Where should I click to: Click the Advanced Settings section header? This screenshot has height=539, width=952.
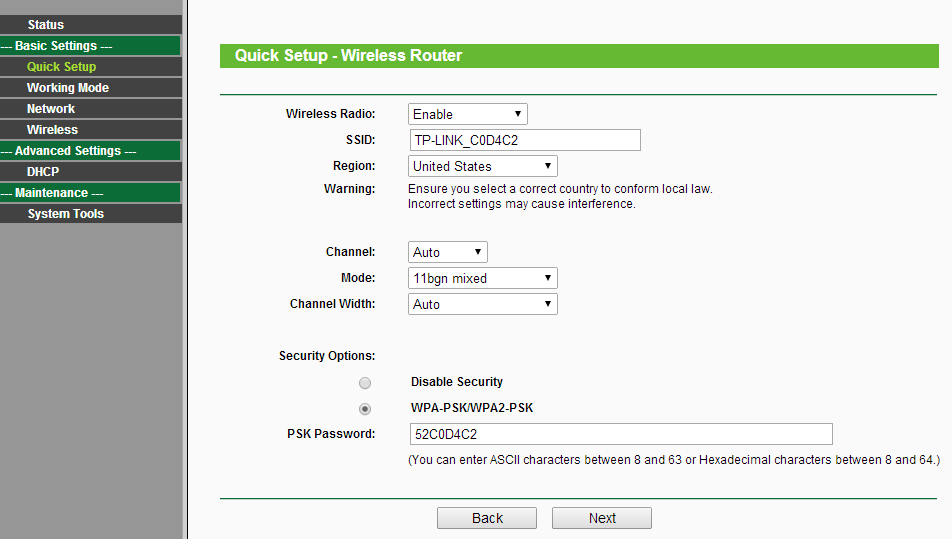(90, 151)
